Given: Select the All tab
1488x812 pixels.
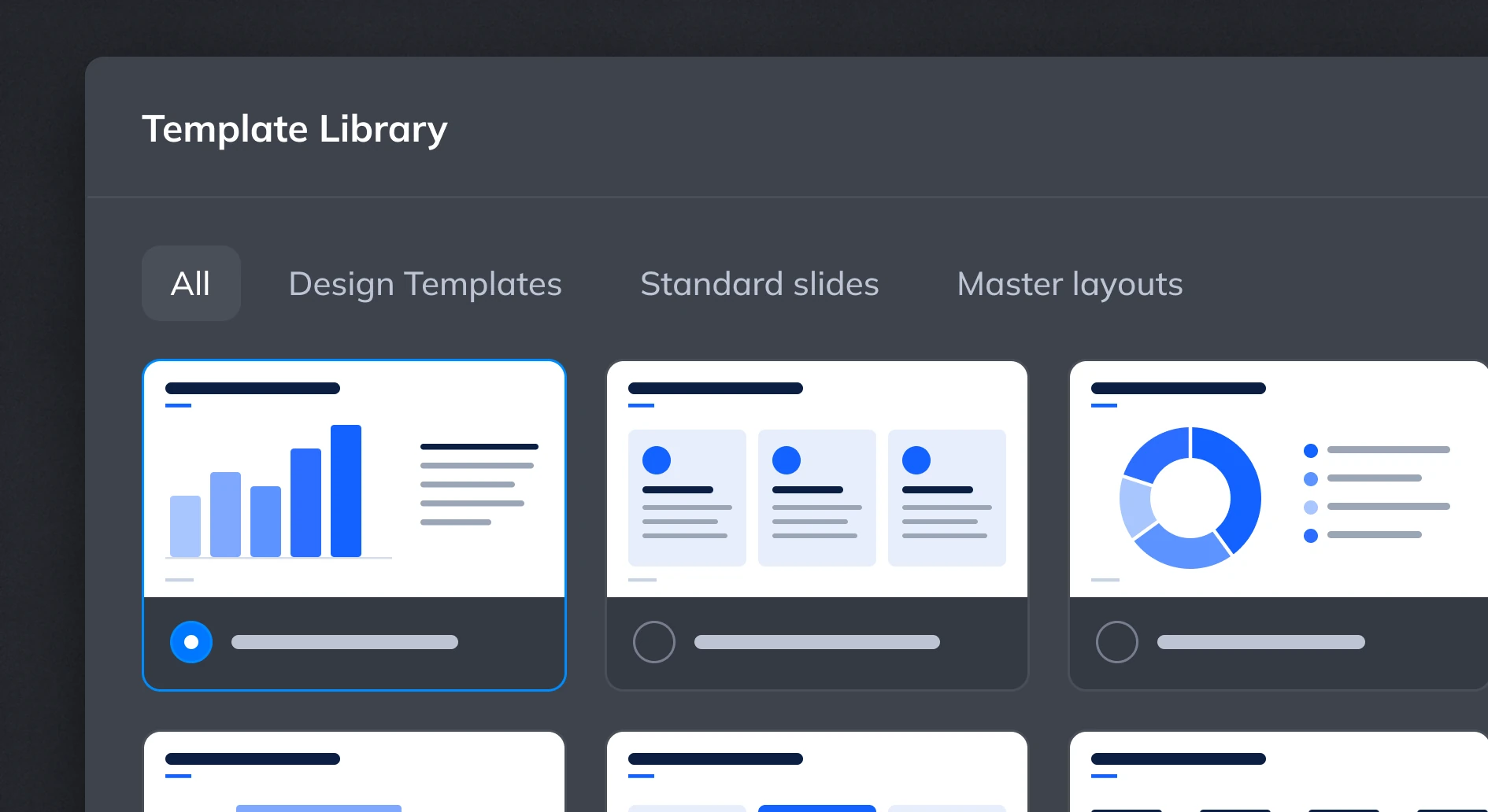Looking at the screenshot, I should (x=191, y=283).
